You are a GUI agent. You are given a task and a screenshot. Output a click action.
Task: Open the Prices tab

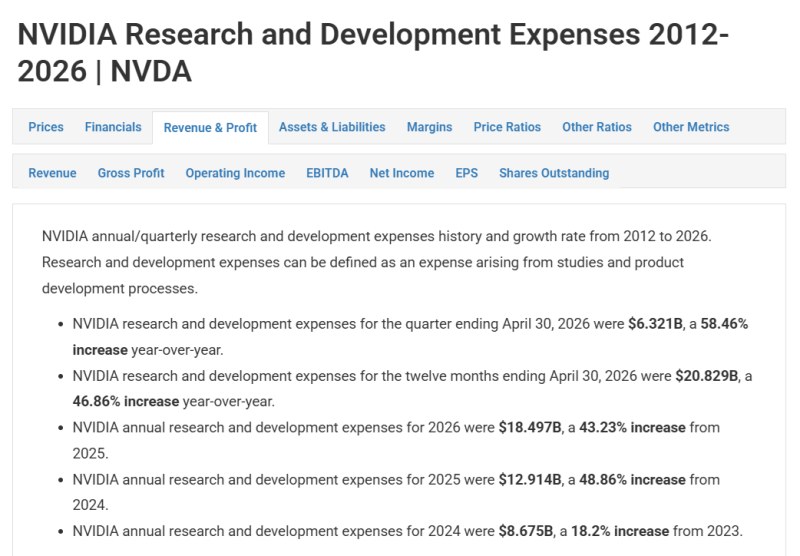tap(46, 127)
